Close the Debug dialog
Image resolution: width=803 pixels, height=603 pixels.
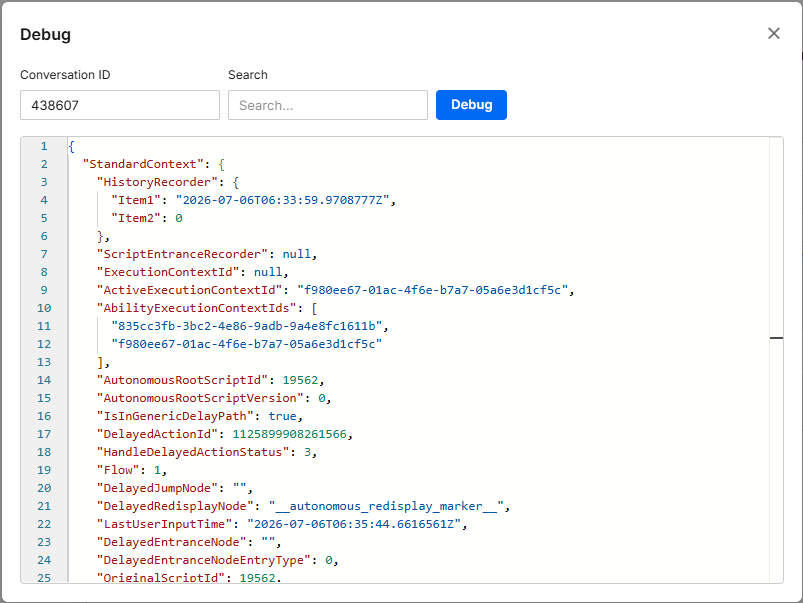[x=774, y=33]
